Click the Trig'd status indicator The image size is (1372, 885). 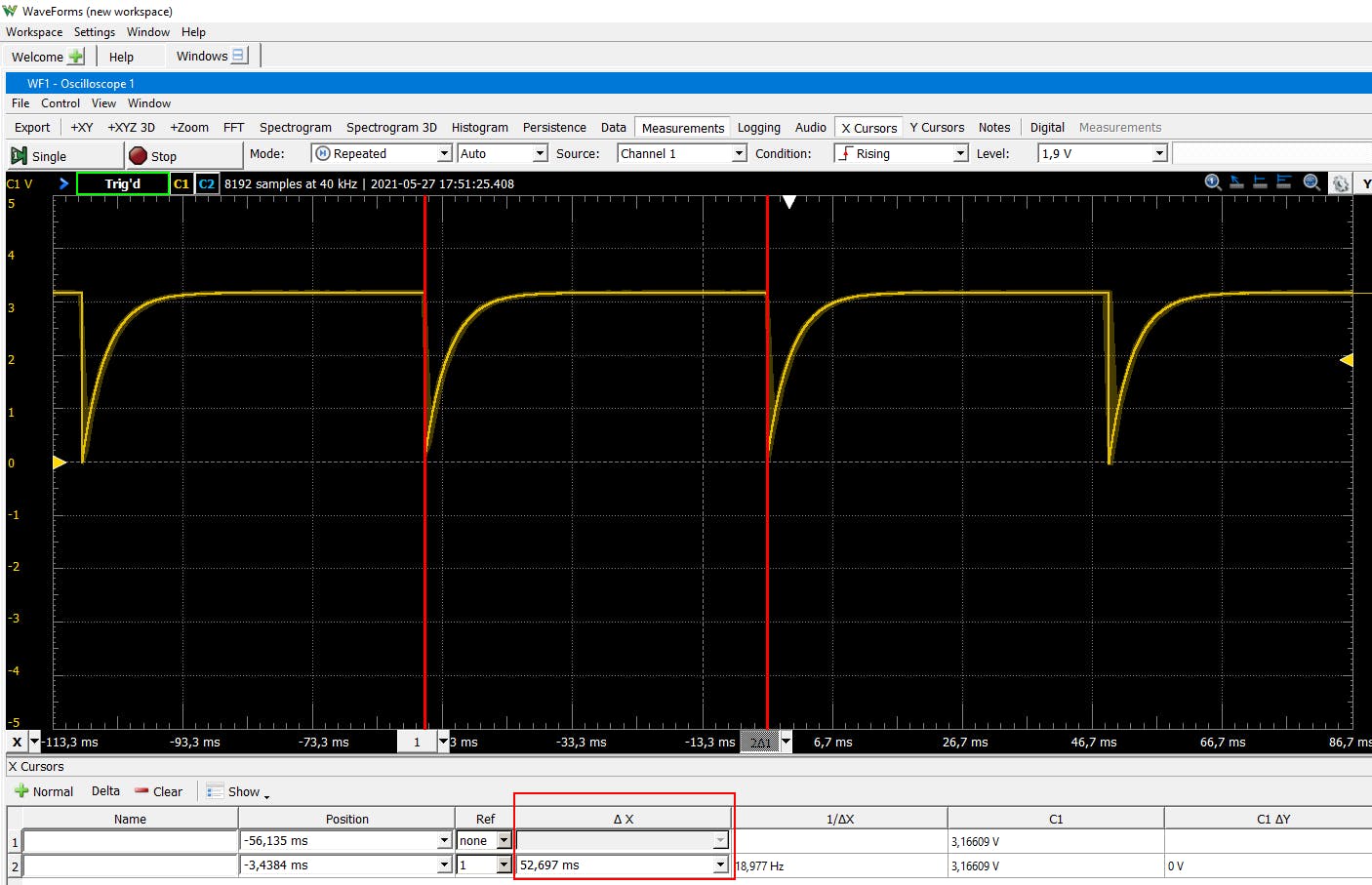click(x=123, y=183)
